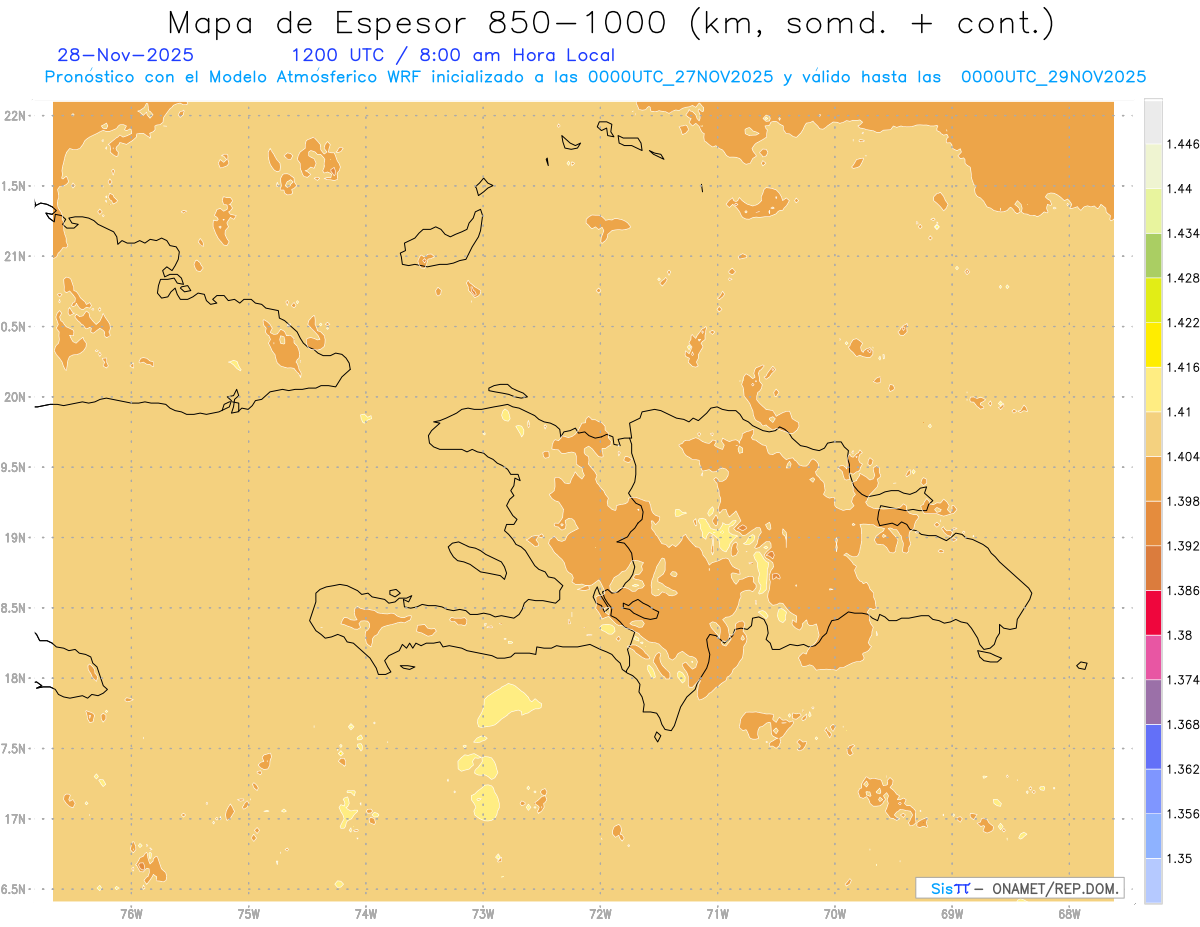This screenshot has height=927, width=1200.
Task: Click the "1.368" color scale value
Action: (1184, 725)
